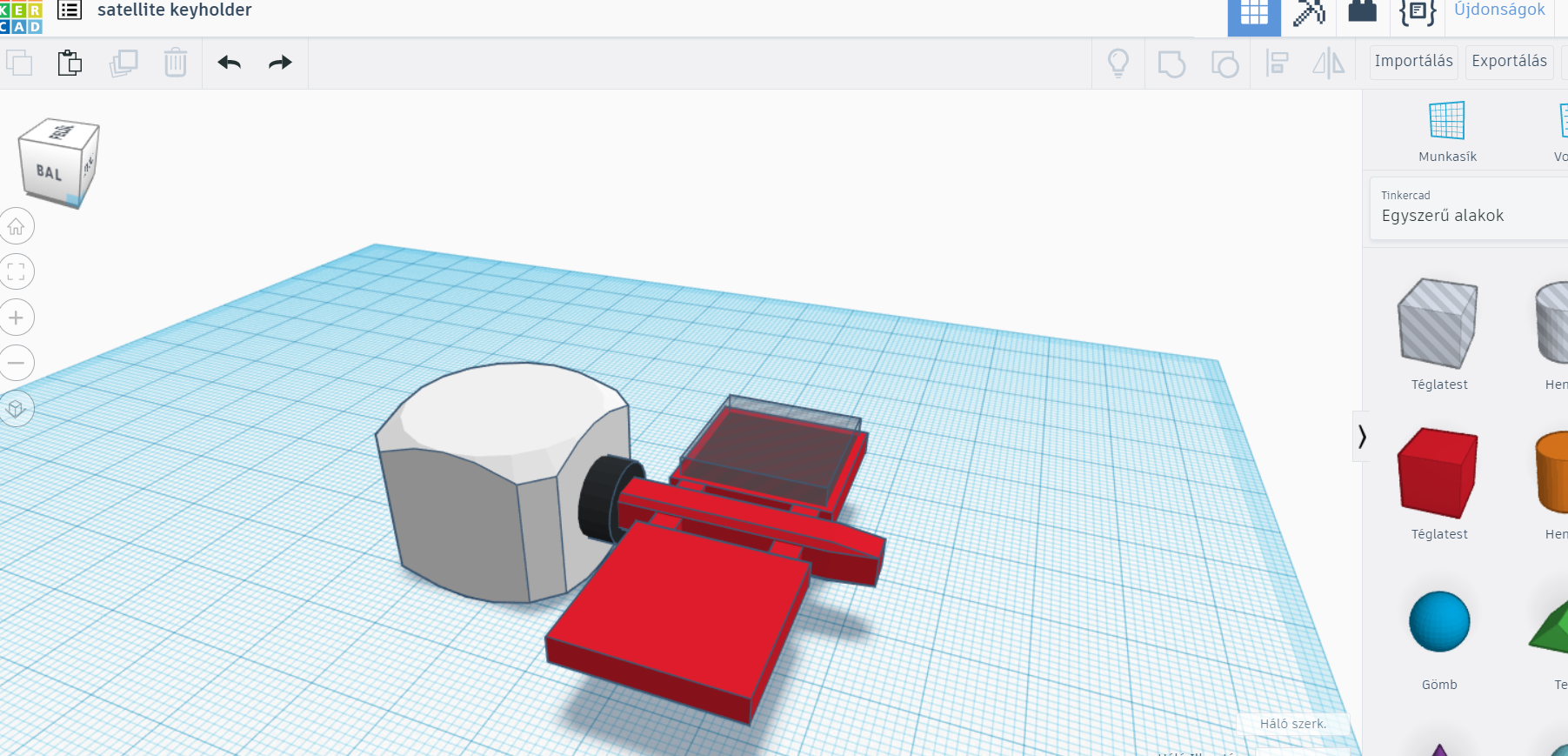
Task: Click the Paste clipboard icon
Action: coord(70,64)
